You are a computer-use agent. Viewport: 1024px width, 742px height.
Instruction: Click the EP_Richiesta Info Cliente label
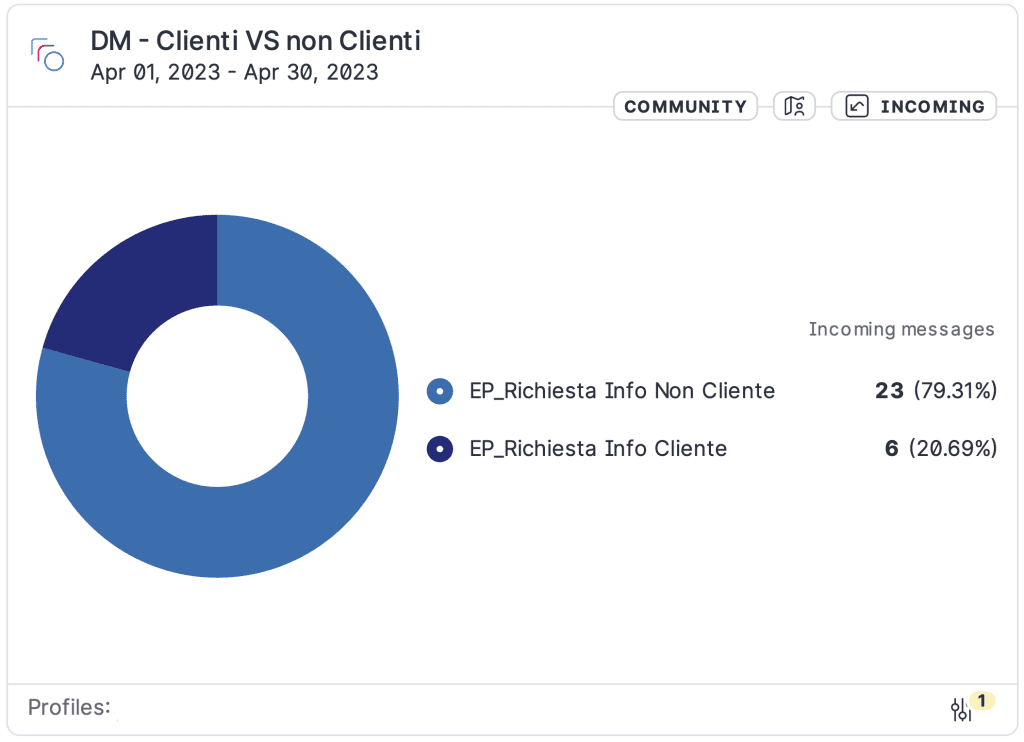pos(598,449)
